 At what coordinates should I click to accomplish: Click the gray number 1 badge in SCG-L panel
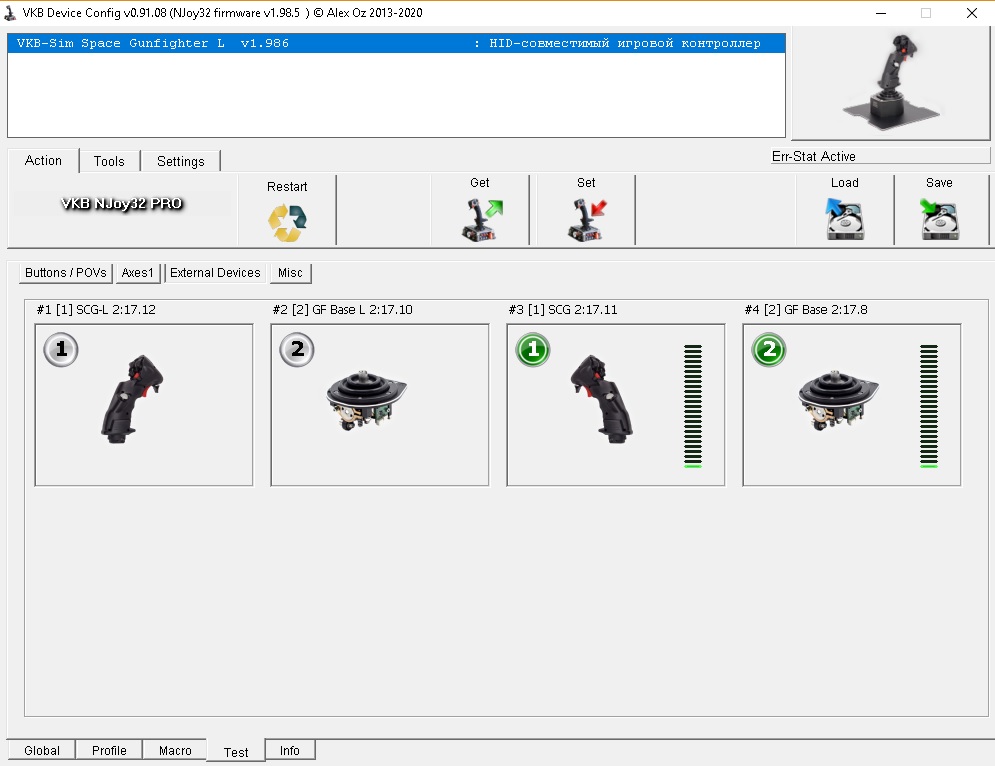pos(61,349)
